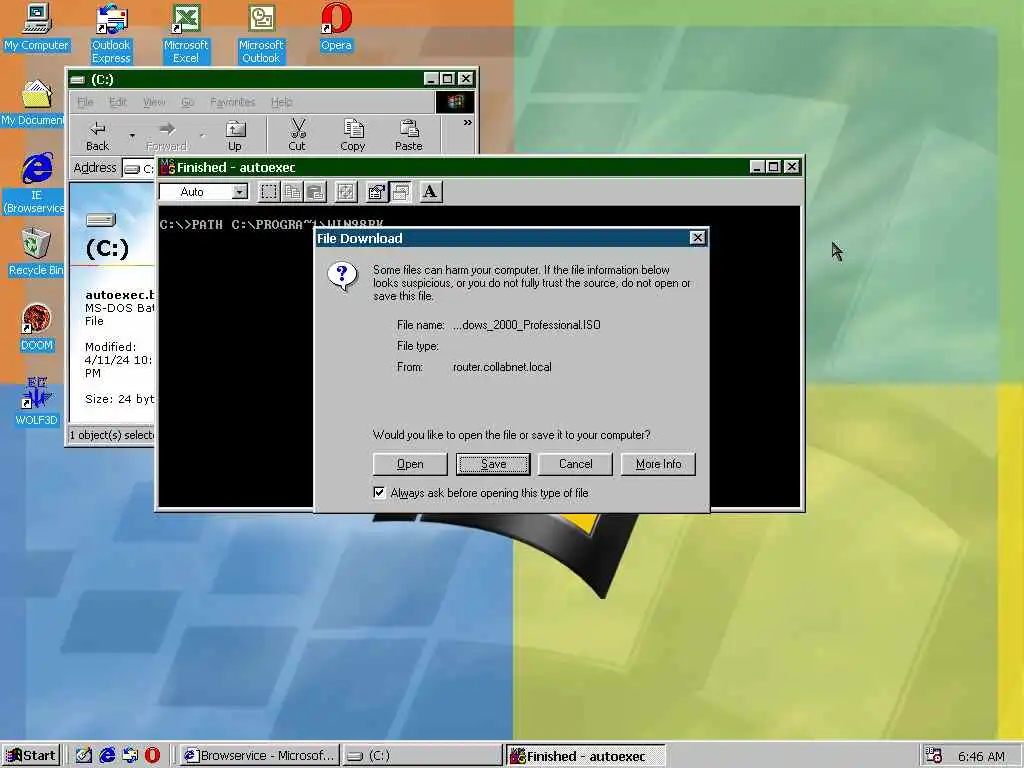Select the IE Browservice desktop icon
The width and height of the screenshot is (1024, 768).
pyautogui.click(x=35, y=184)
